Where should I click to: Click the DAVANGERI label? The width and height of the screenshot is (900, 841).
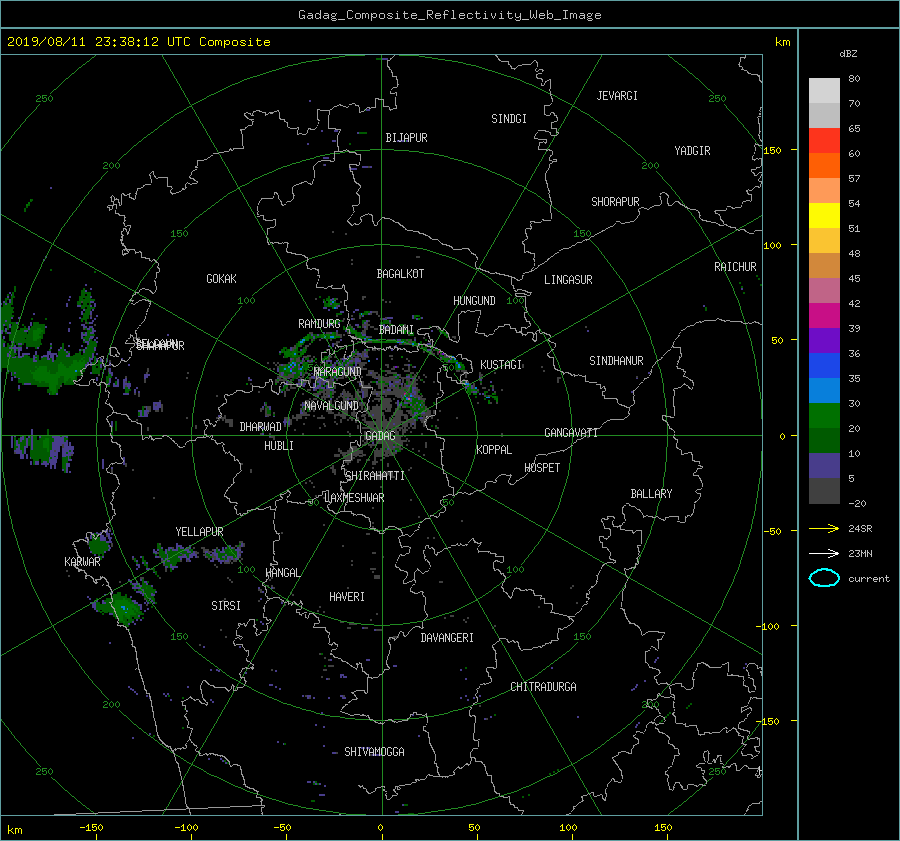point(447,638)
